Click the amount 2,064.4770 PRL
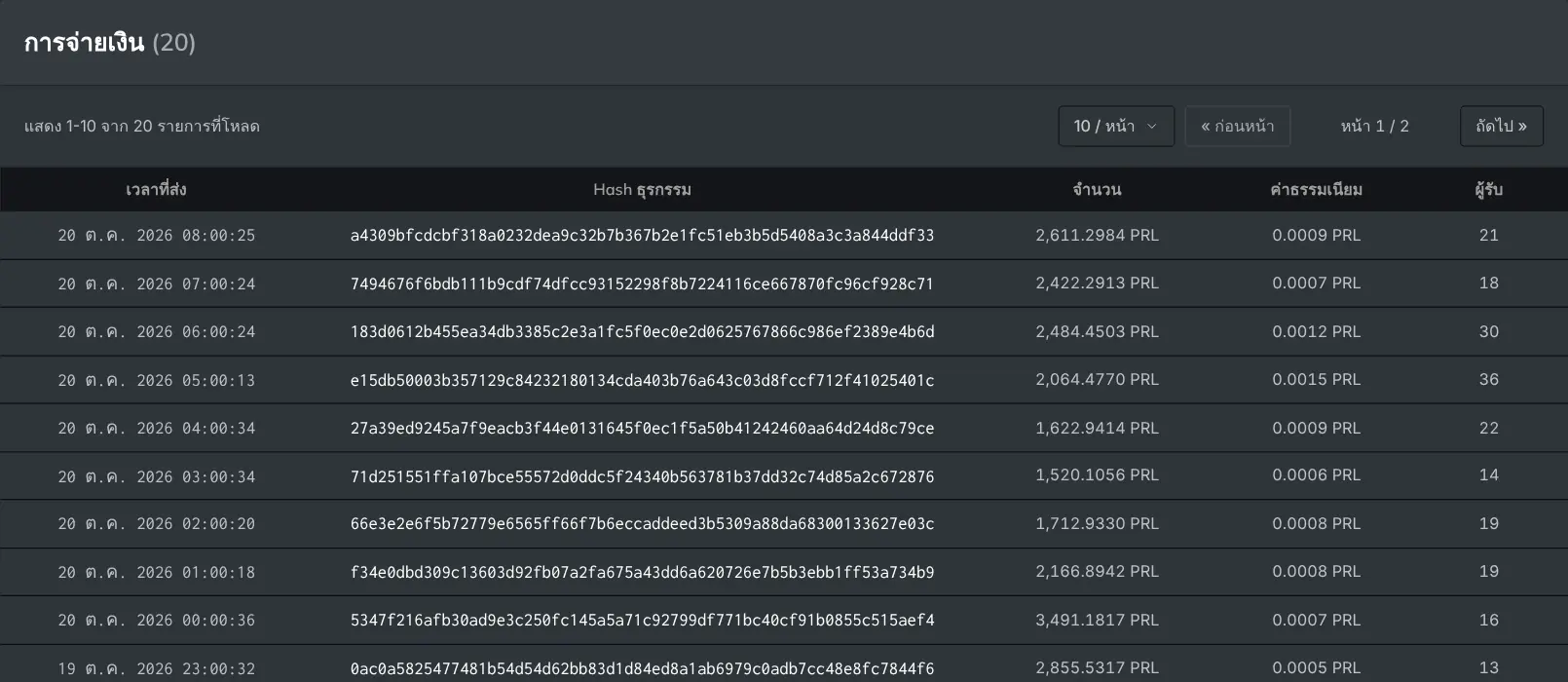Image resolution: width=1568 pixels, height=682 pixels. pos(1098,379)
